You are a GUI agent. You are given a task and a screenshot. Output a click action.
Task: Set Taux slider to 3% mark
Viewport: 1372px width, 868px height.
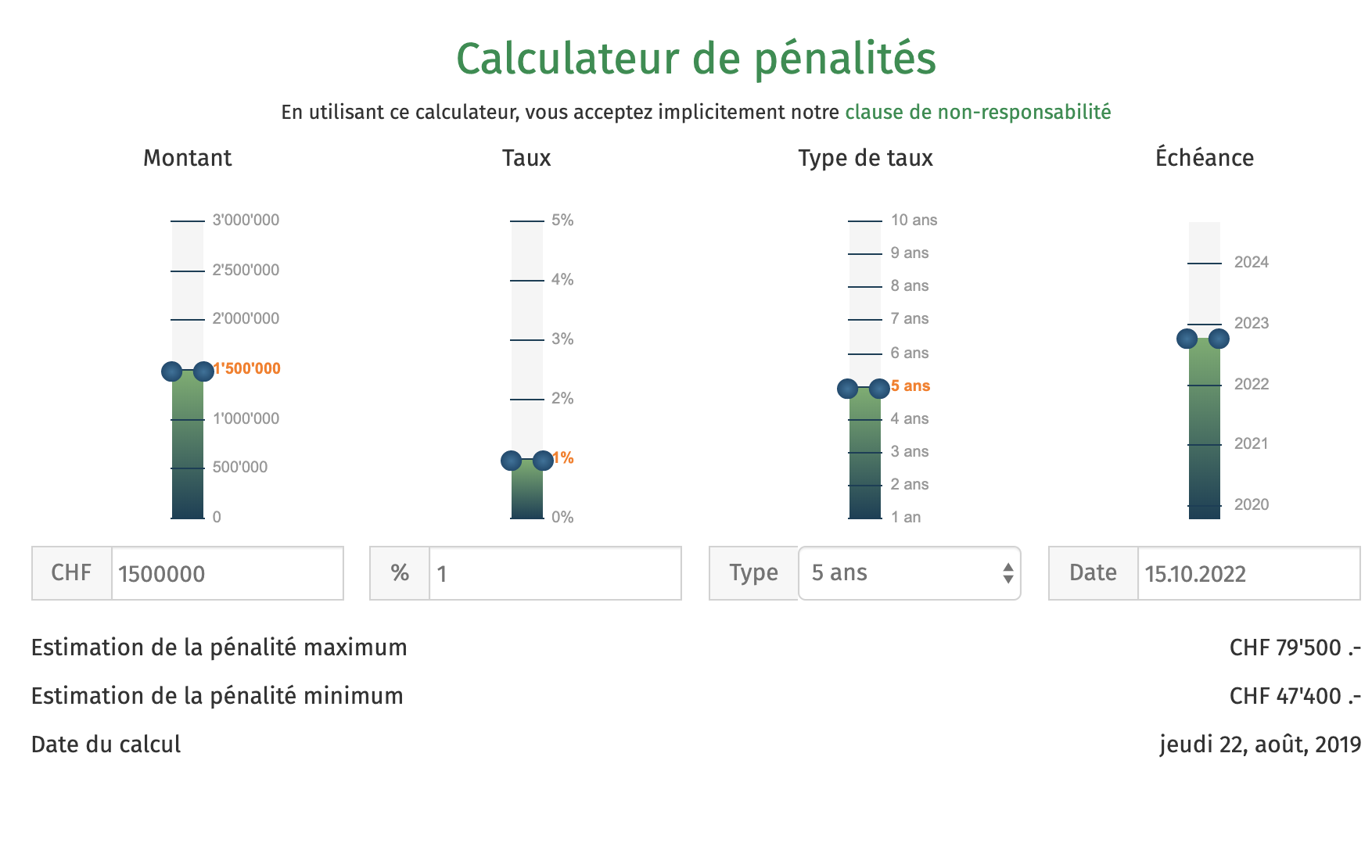[527, 340]
